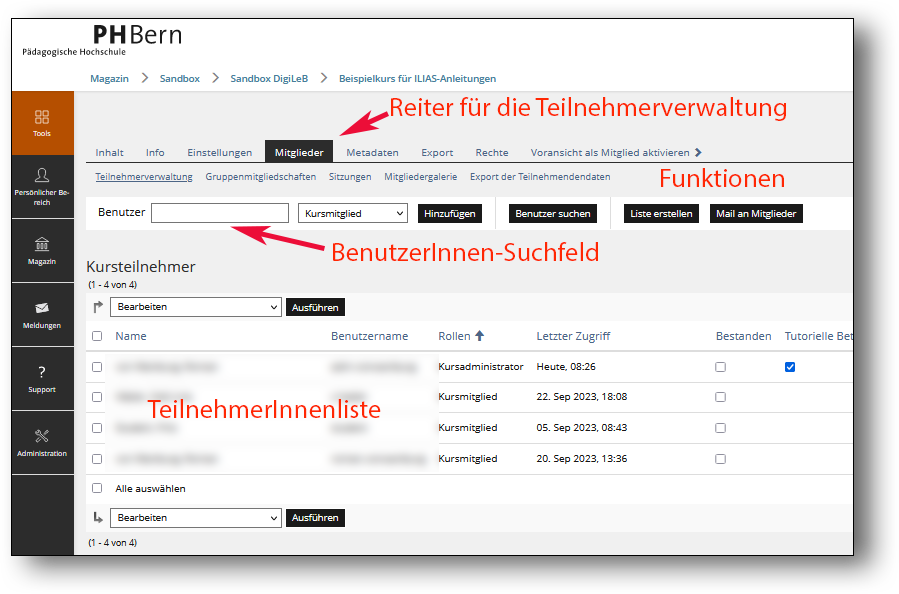899x594 pixels.
Task: Select checkbox for member accessed 22. Sep 2023
Action: click(x=97, y=397)
